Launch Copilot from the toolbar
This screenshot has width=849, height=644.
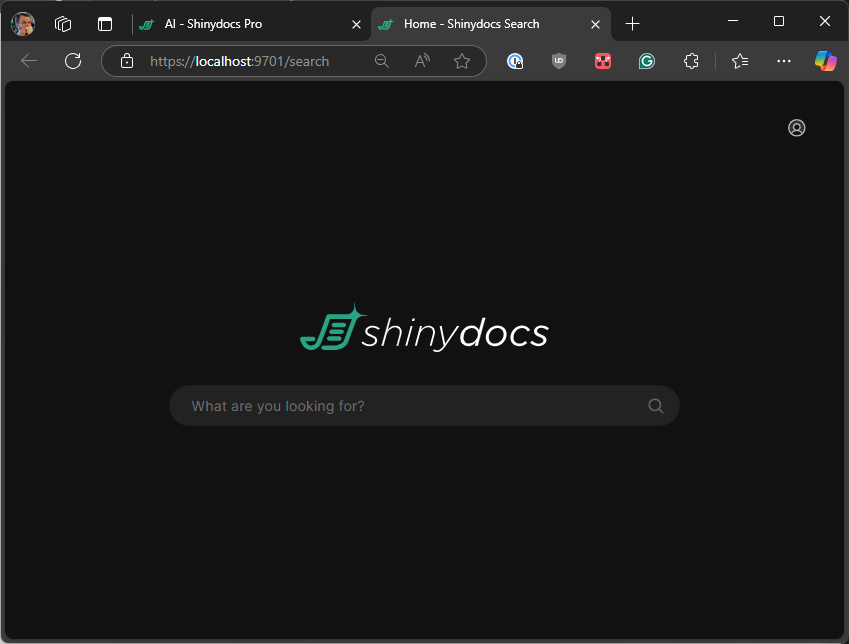(x=825, y=61)
